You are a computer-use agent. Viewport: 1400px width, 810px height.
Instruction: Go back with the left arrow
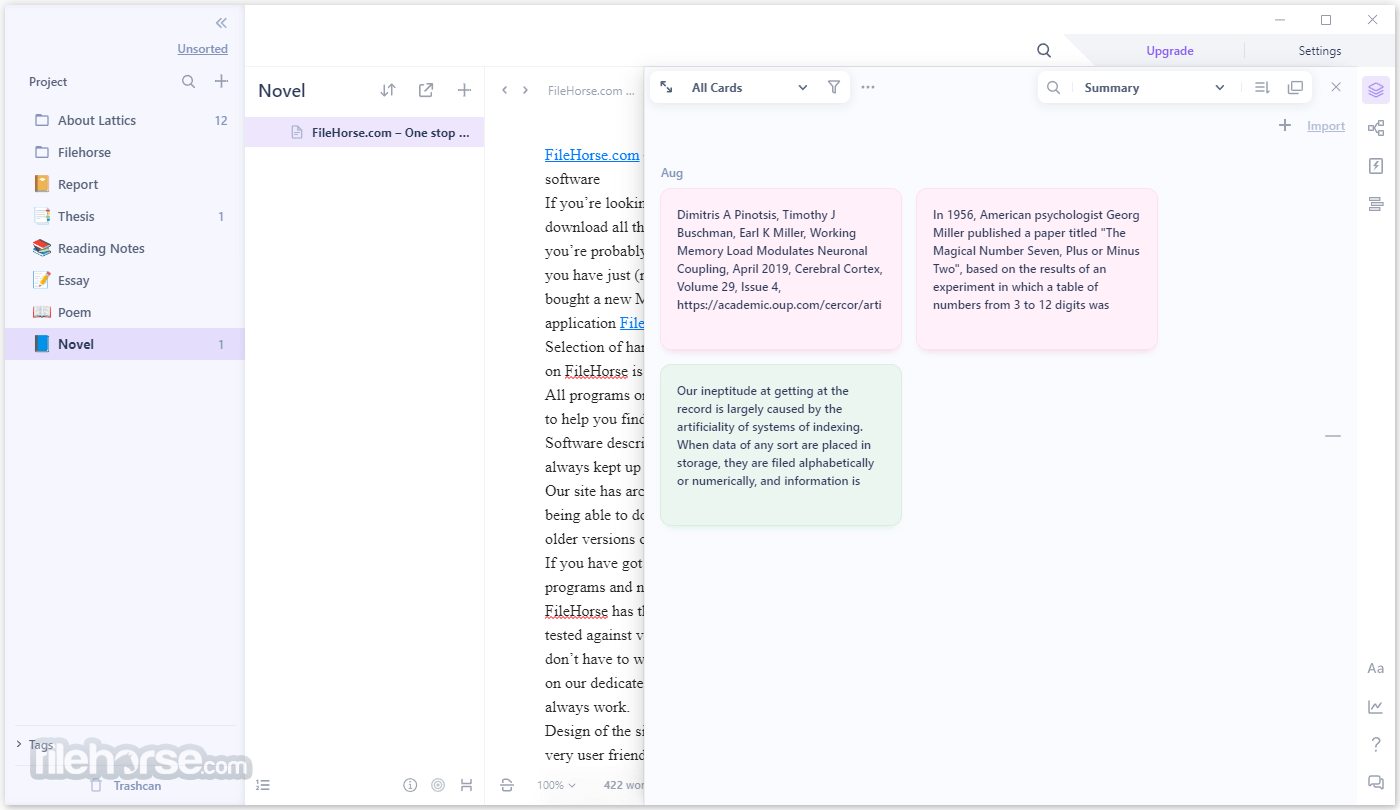[x=504, y=90]
